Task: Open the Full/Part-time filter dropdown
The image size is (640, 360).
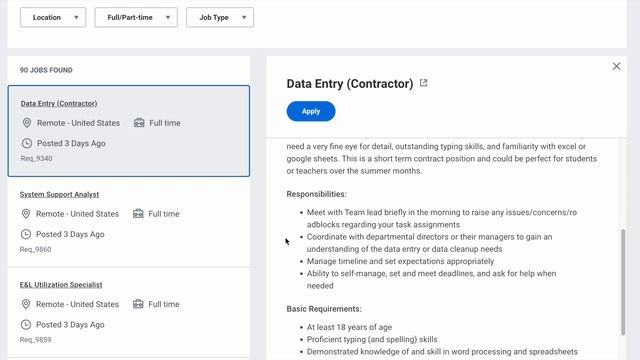Action: pyautogui.click(x=136, y=18)
